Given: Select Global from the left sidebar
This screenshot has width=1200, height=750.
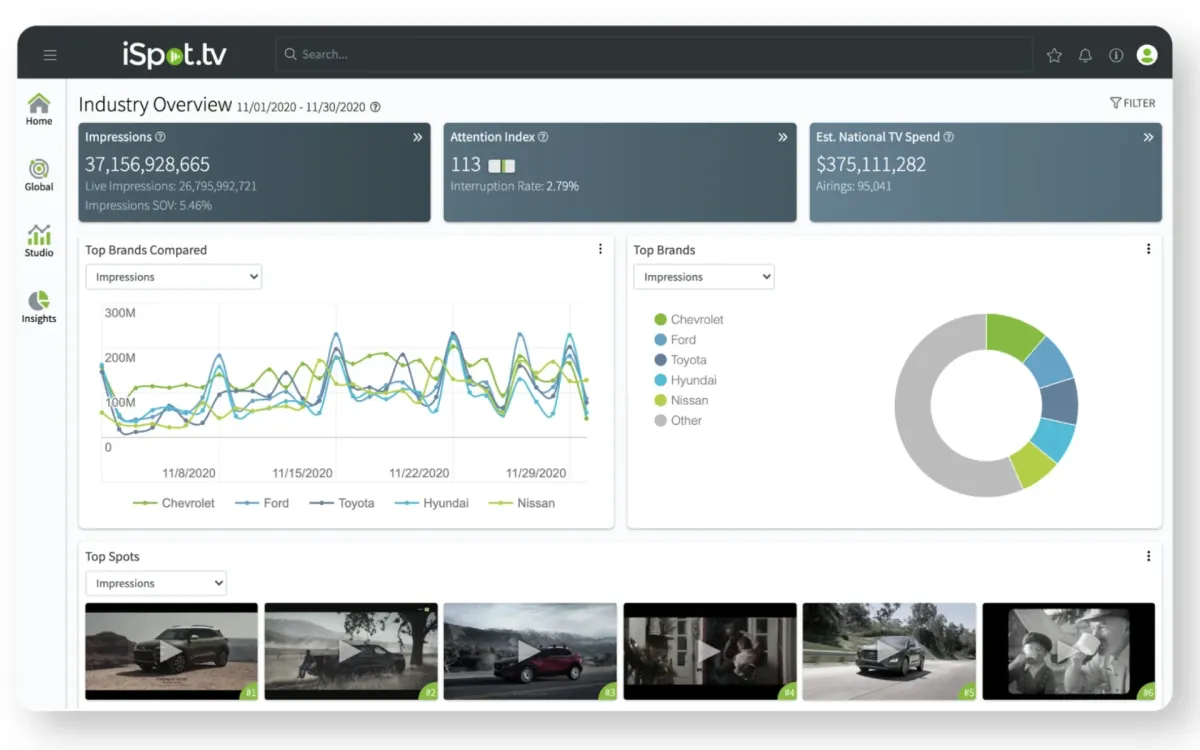Looking at the screenshot, I should 38,173.
